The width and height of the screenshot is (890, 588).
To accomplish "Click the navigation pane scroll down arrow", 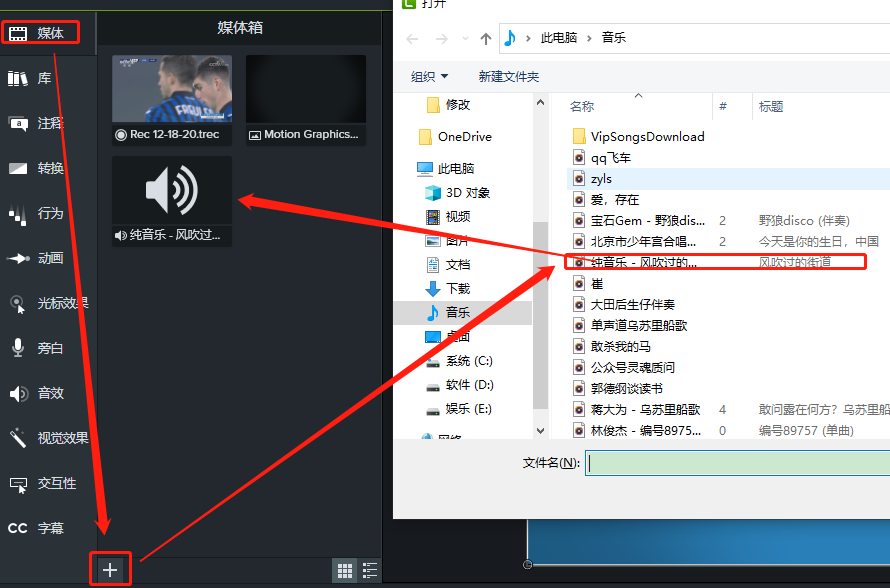I will click(x=540, y=431).
